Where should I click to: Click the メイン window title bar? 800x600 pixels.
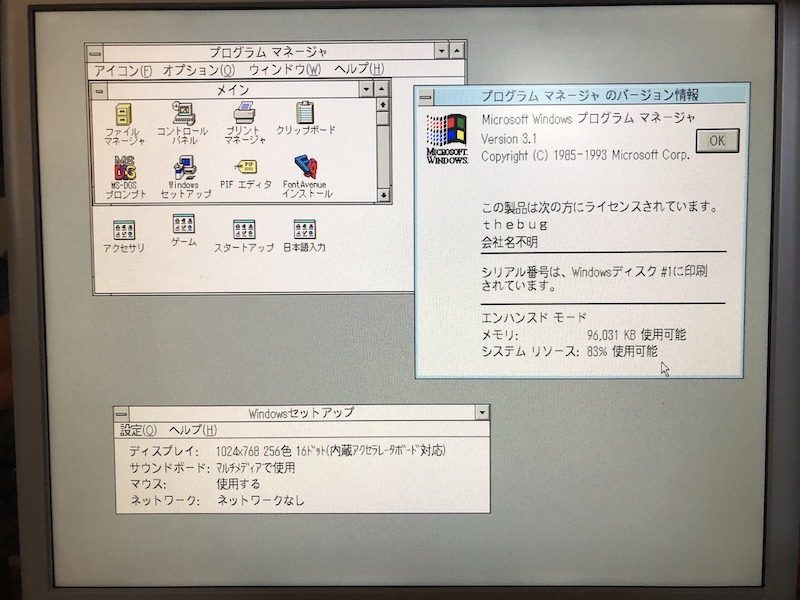[x=233, y=90]
